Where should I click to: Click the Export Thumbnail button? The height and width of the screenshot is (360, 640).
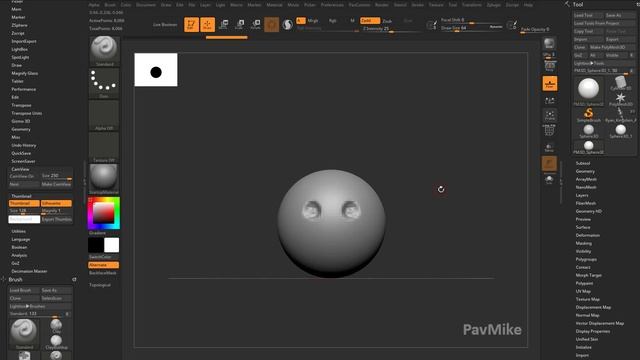(x=56, y=219)
